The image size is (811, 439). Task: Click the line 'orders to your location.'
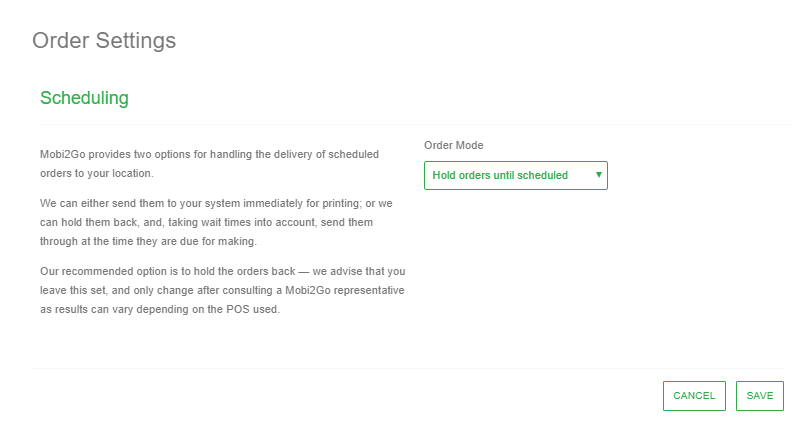(95, 174)
